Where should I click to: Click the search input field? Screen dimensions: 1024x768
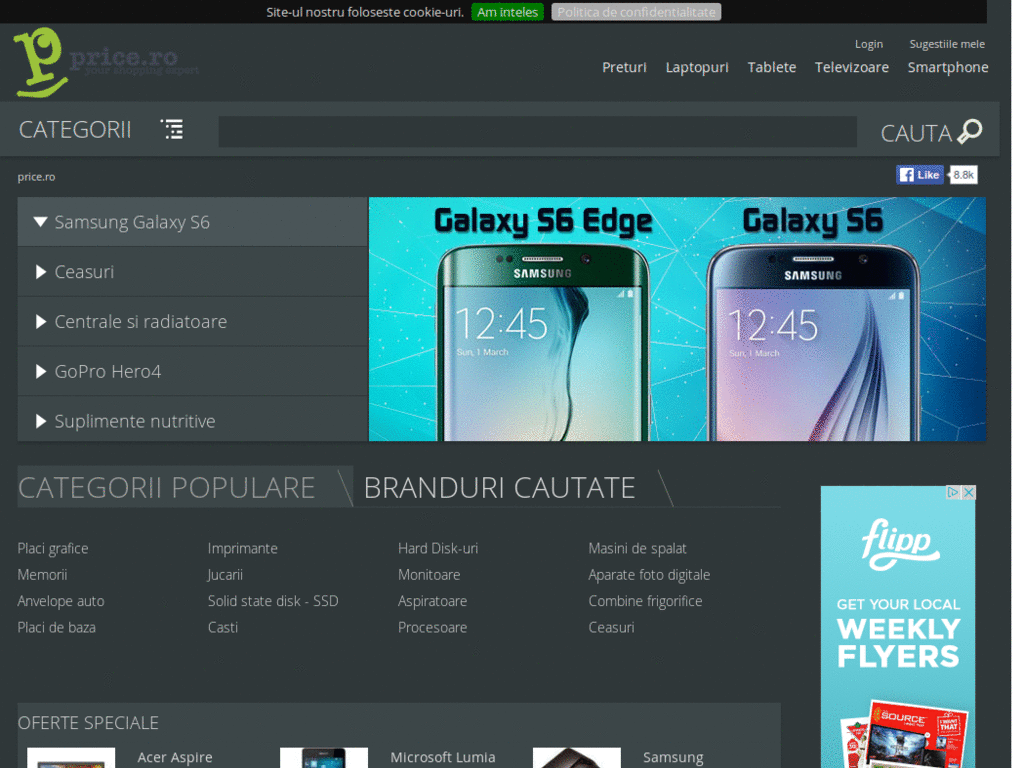[537, 131]
